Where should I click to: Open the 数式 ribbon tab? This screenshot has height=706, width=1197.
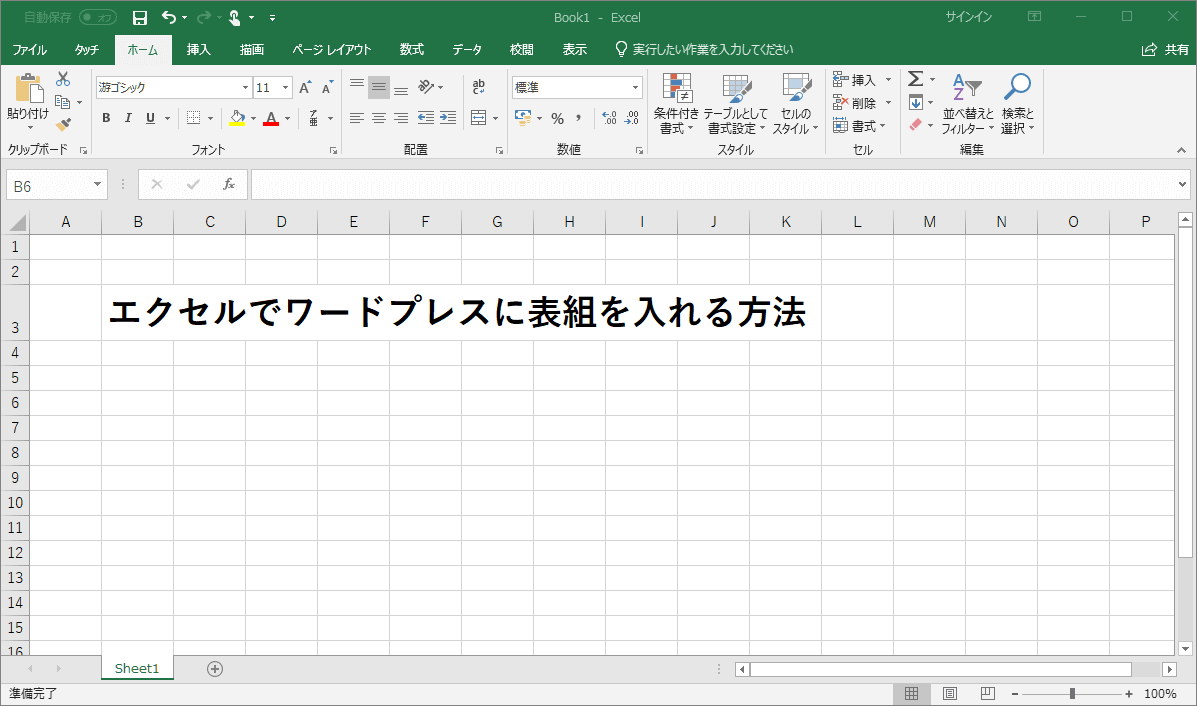[x=411, y=50]
